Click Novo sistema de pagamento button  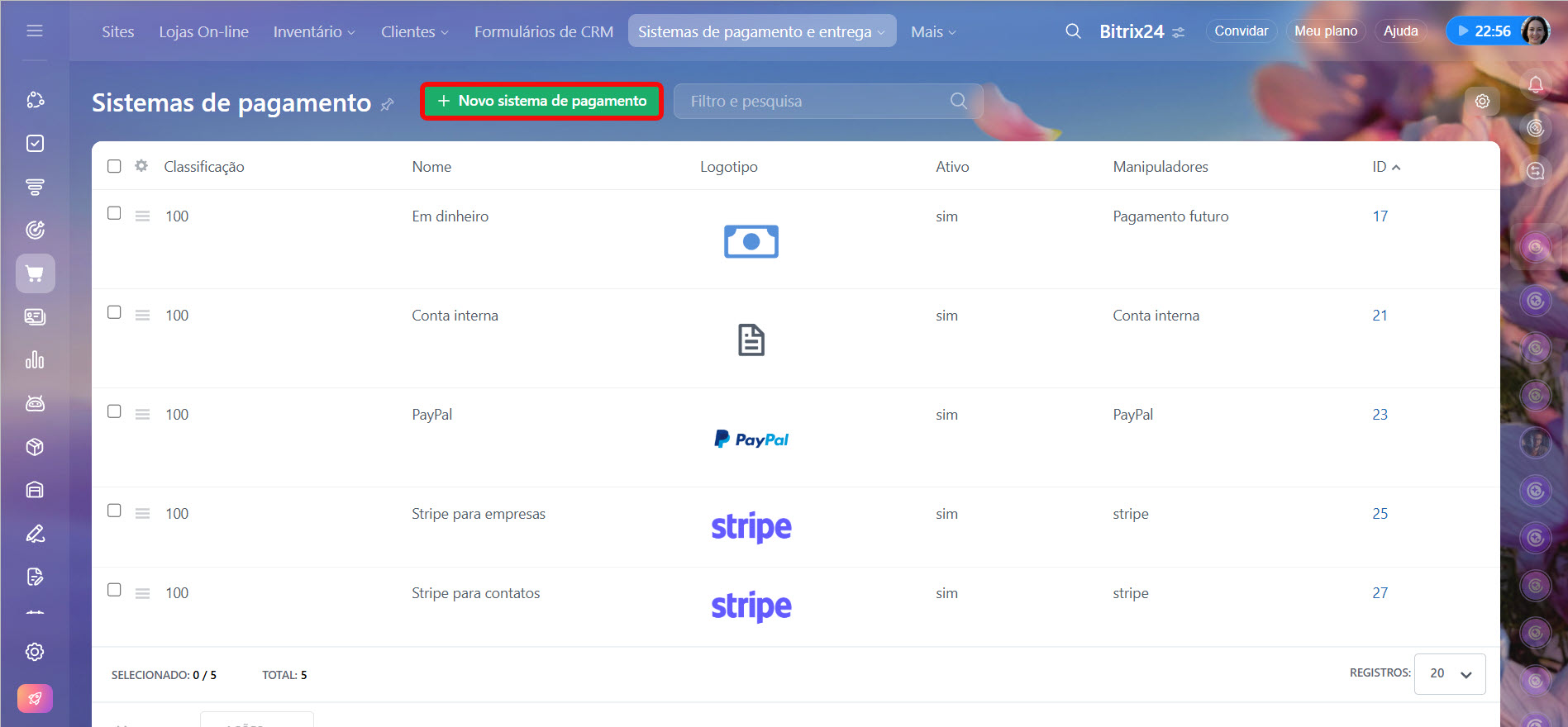tap(542, 101)
